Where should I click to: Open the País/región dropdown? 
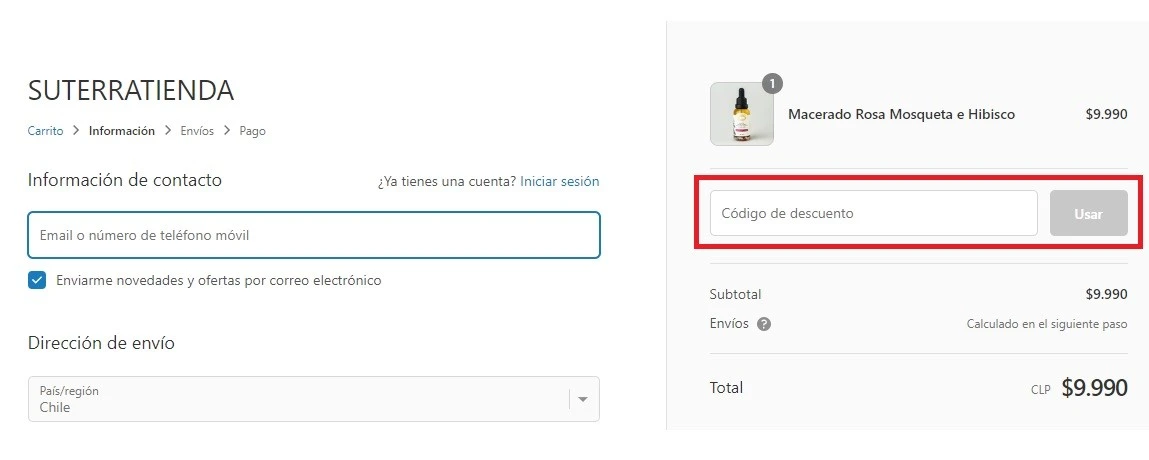pyautogui.click(x=300, y=399)
